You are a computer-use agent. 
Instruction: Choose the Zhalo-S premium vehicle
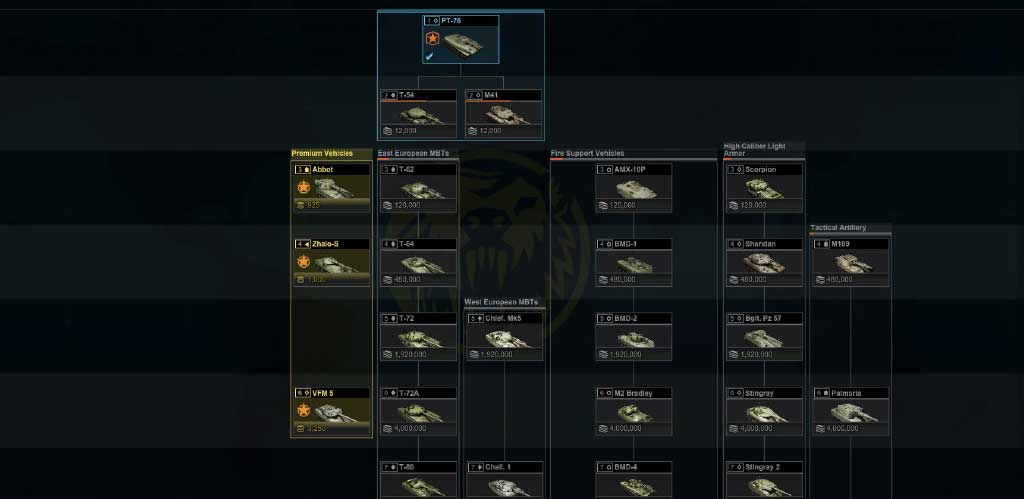[332, 262]
